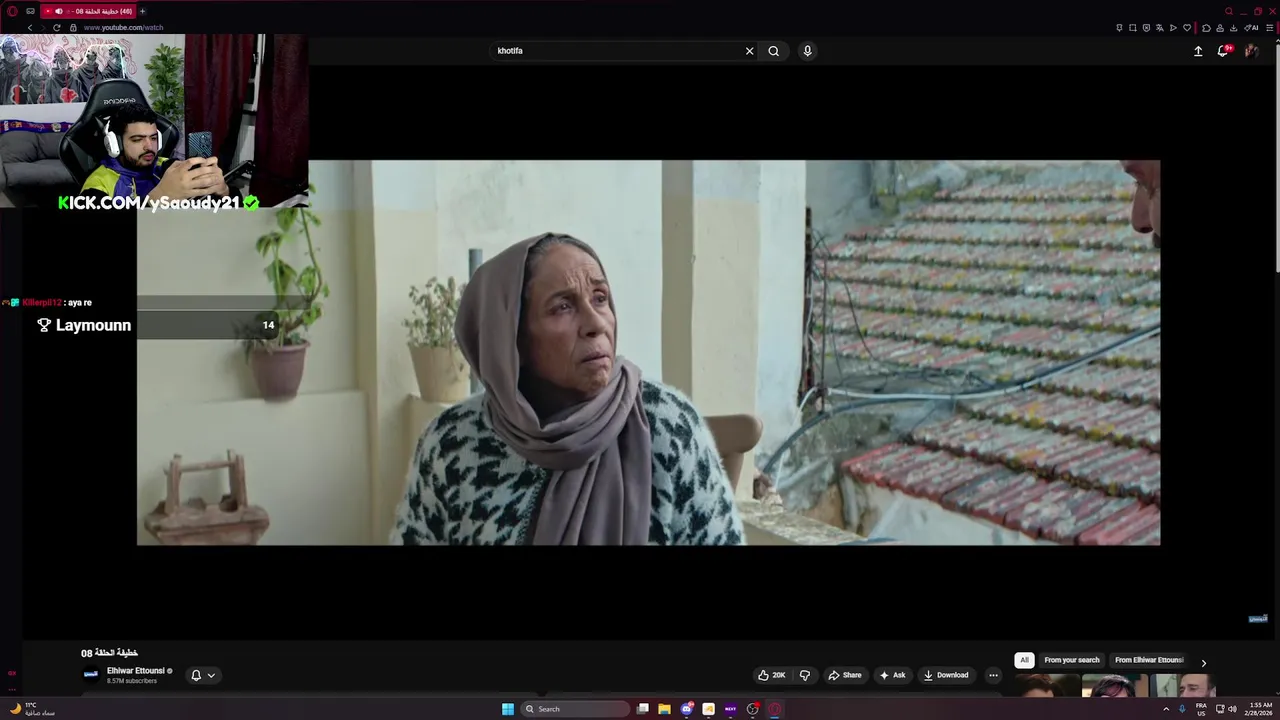Click the page vertical scrollbar
This screenshot has width=1280, height=720.
coord(1276,157)
